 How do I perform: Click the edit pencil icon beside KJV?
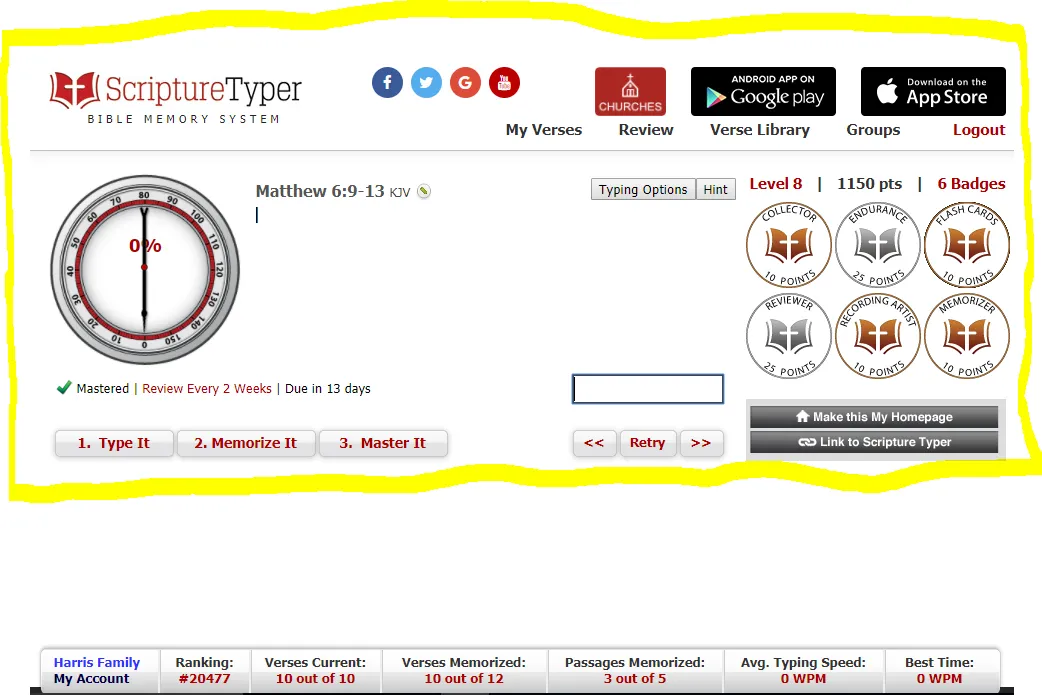423,191
